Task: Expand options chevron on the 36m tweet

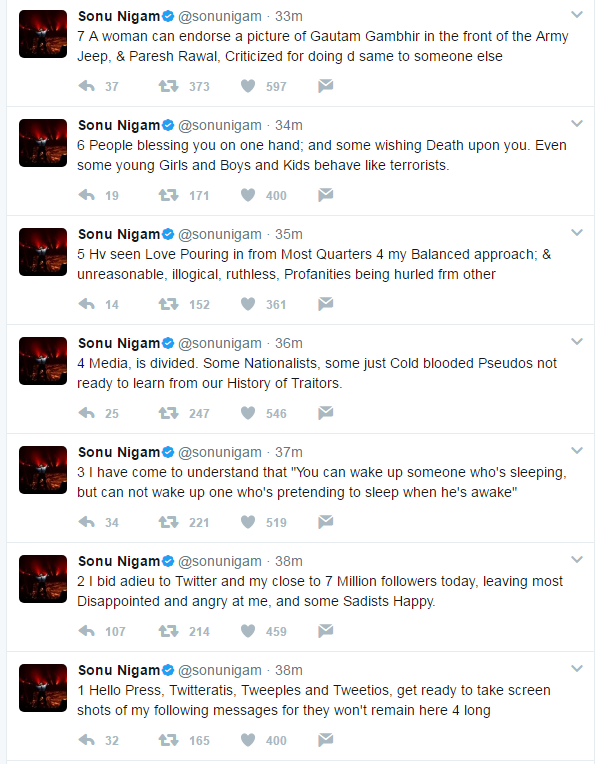Action: pos(577,342)
